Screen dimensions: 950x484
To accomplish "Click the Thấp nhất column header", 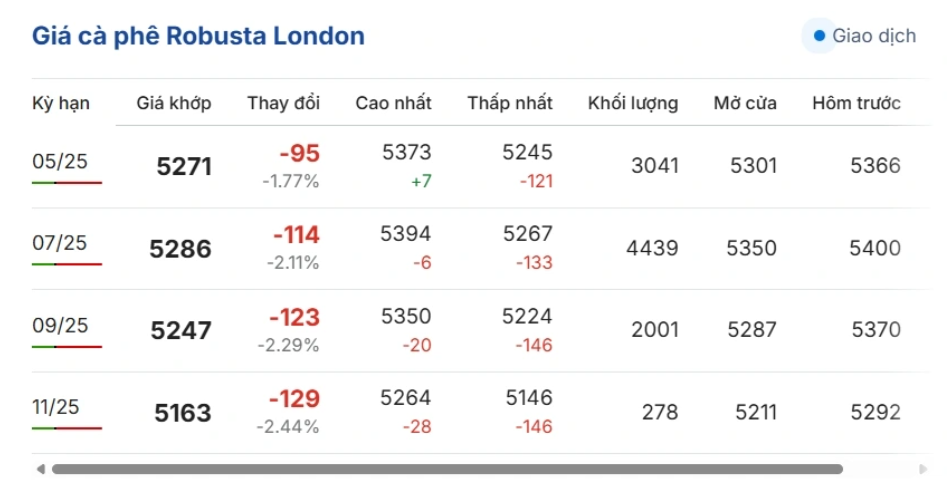I will pos(510,103).
